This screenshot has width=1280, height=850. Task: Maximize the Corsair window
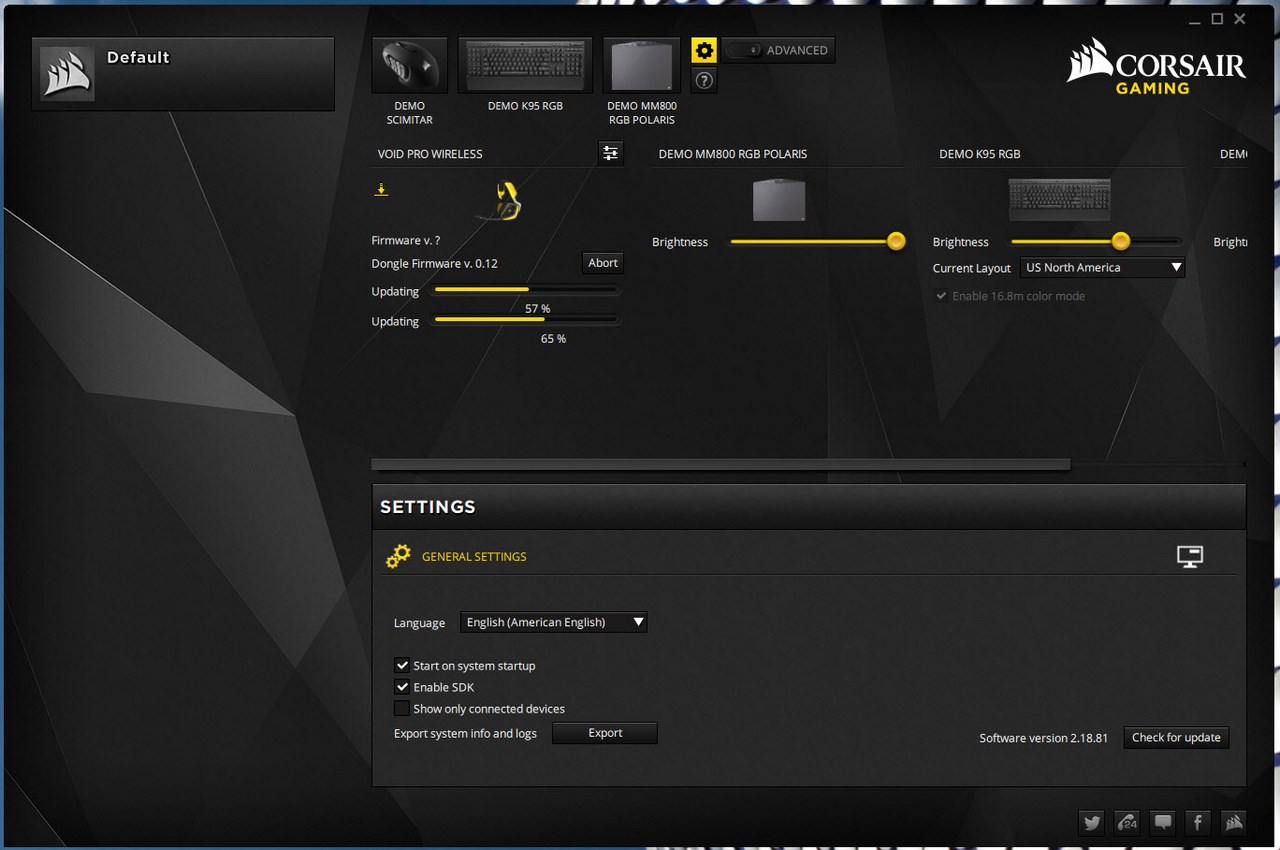1217,18
